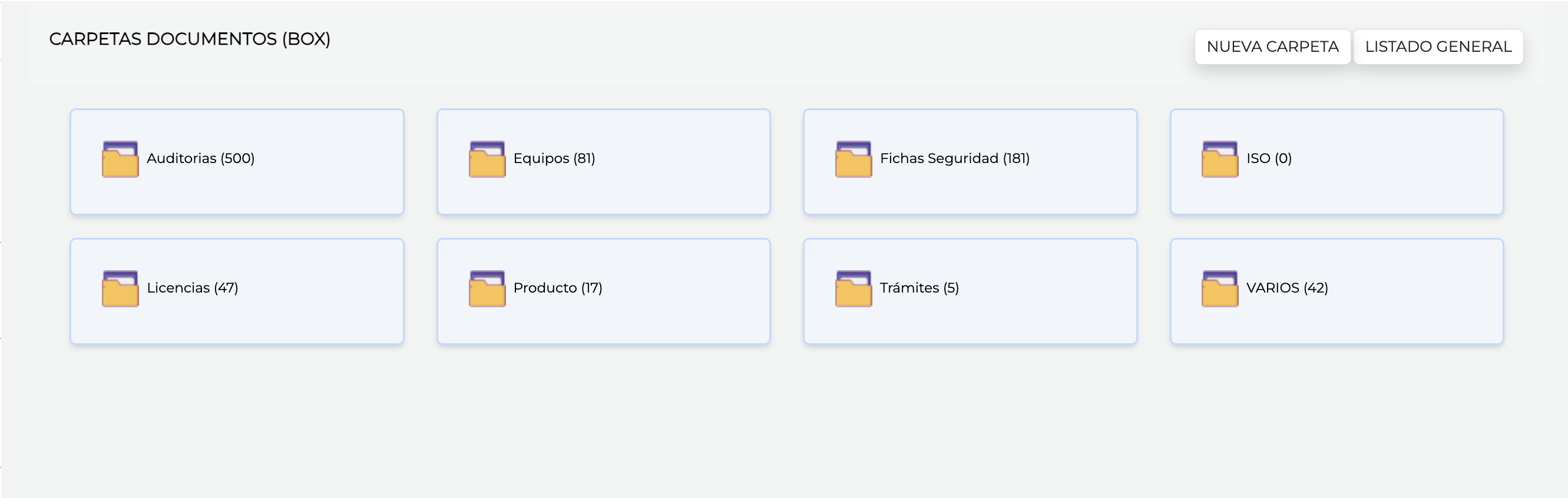Select the Trámites (5) label
Viewport: 1568px width, 498px height.
coord(919,288)
